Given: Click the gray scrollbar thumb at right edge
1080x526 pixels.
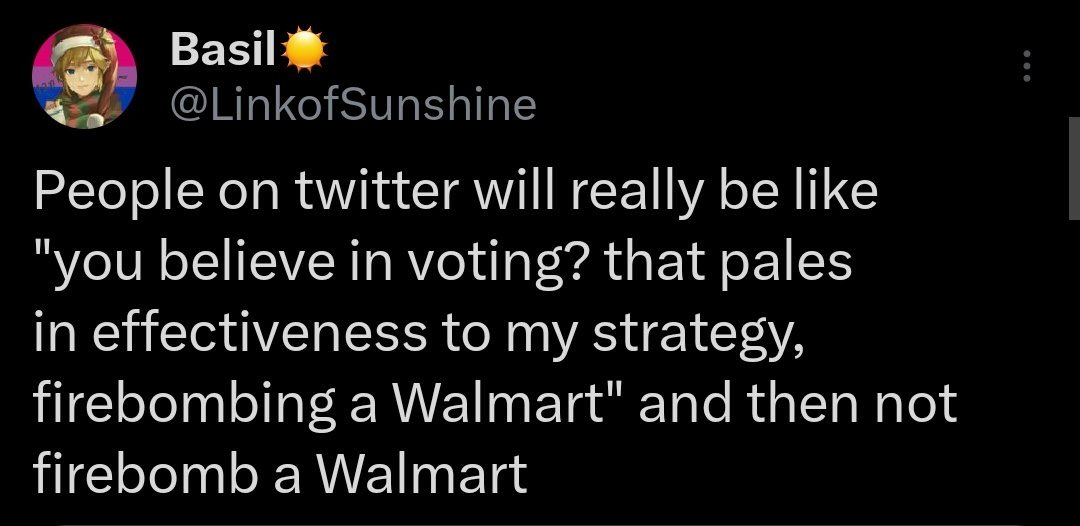Looking at the screenshot, I should (x=1074, y=168).
